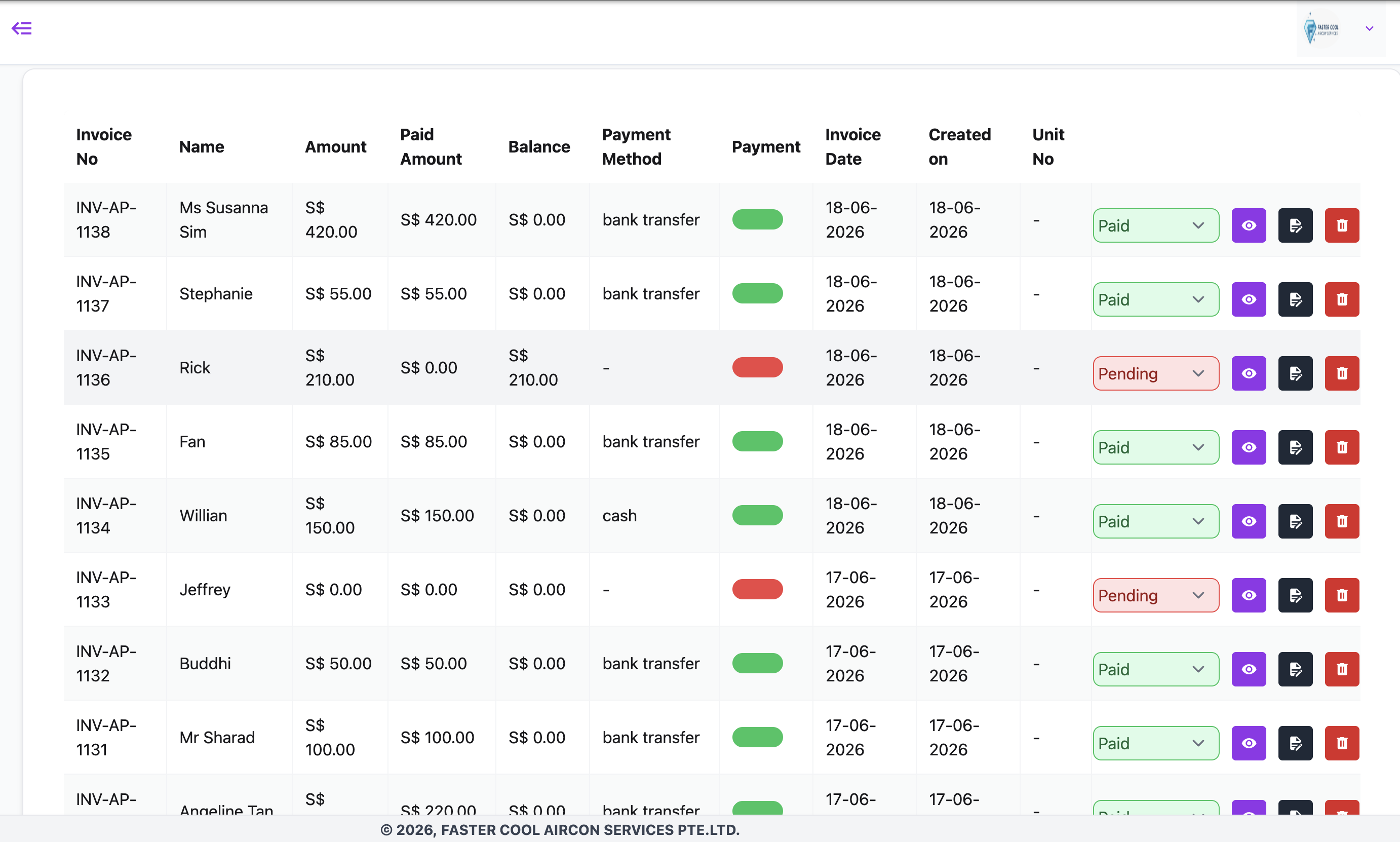This screenshot has height=842, width=1400.
Task: Select Rick's balance S$ 210.00
Action: tap(533, 367)
